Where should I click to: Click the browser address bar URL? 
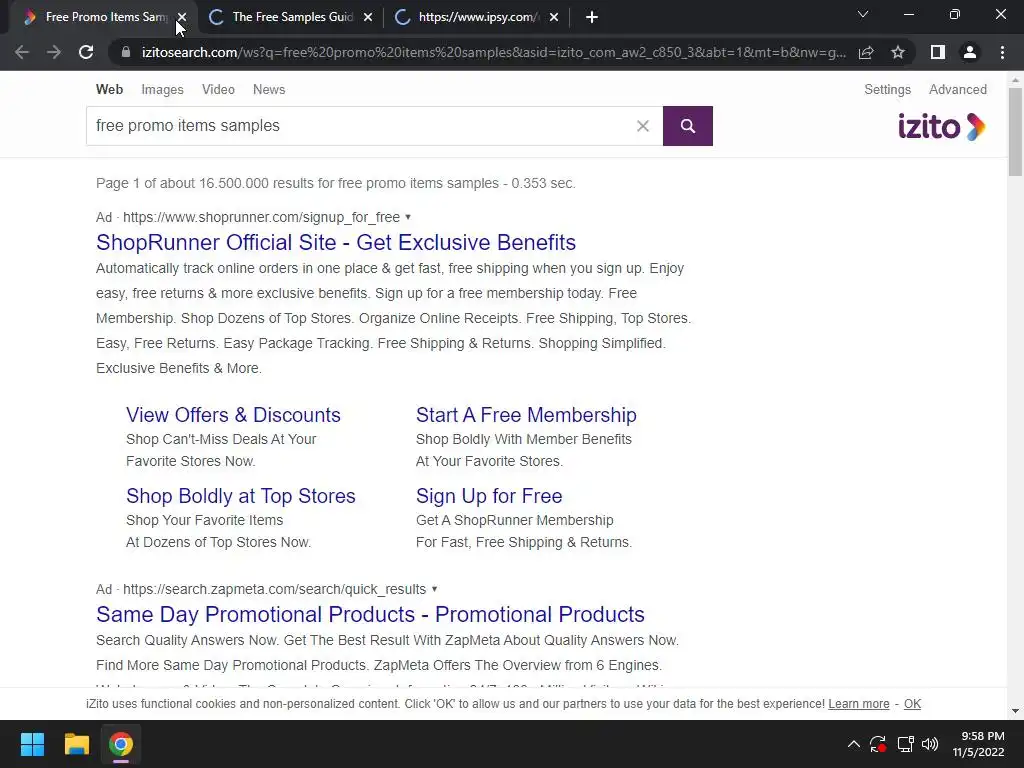[x=494, y=52]
